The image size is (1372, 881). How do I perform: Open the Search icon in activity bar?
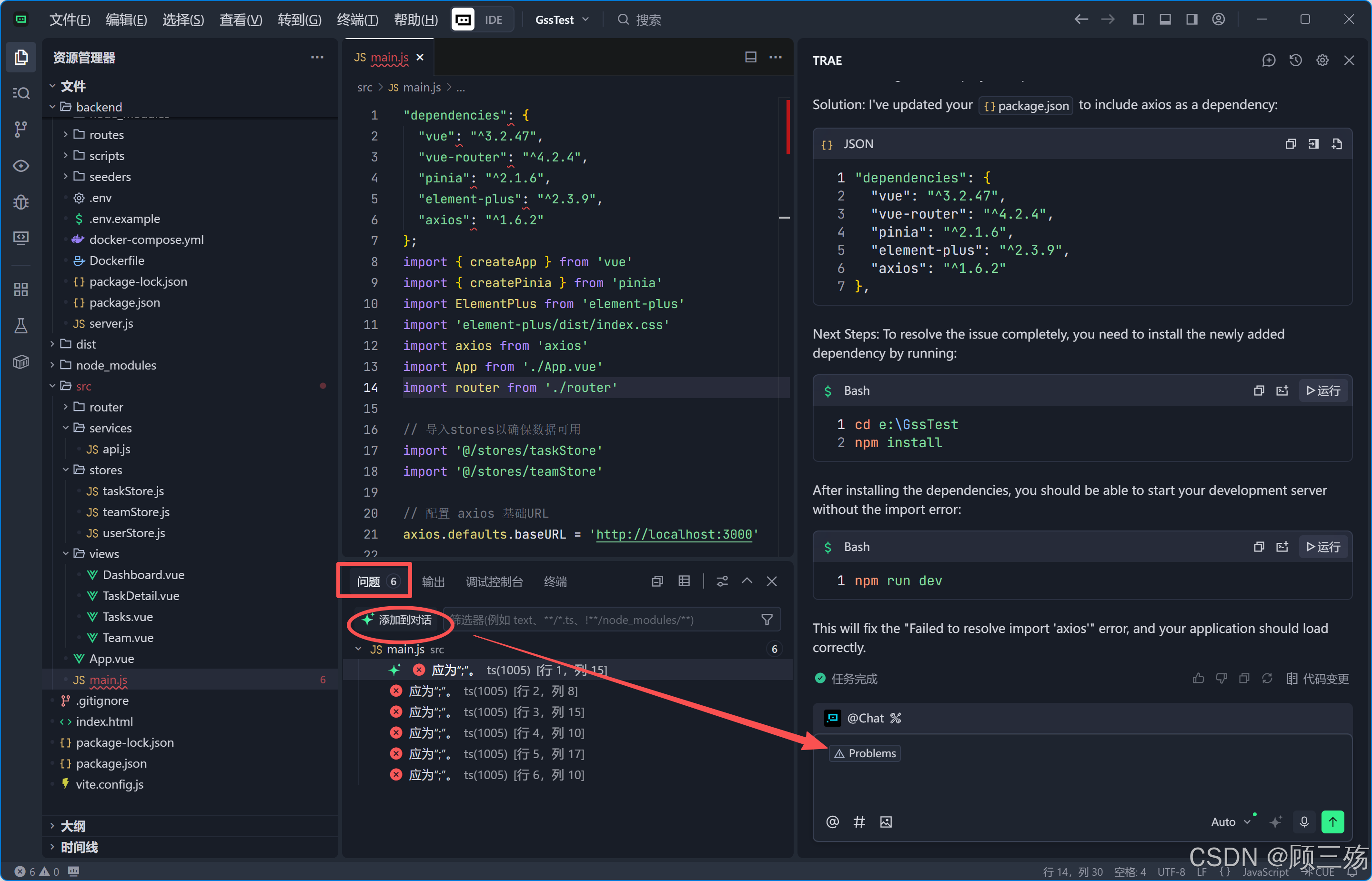click(20, 93)
